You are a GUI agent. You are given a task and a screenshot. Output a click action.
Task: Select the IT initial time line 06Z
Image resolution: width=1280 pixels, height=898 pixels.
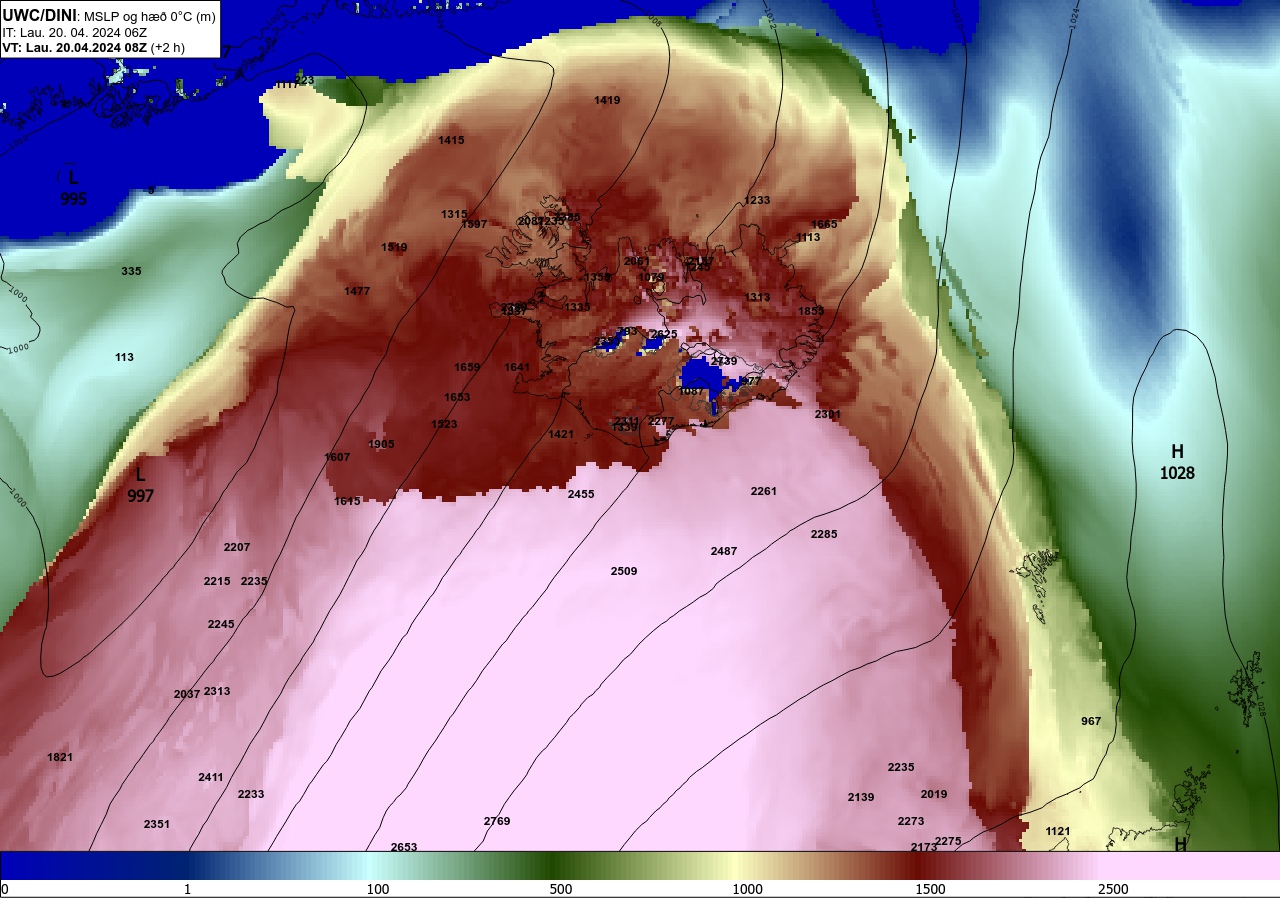point(75,32)
